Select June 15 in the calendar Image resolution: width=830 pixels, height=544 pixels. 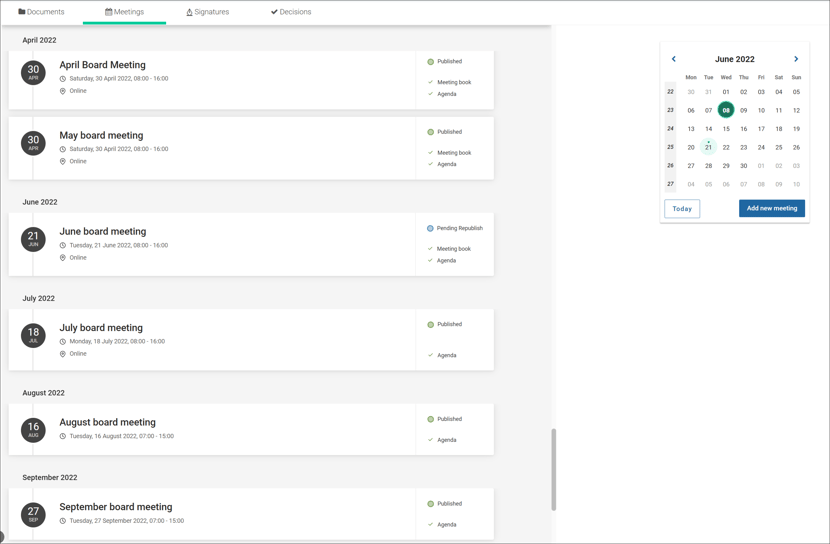pyautogui.click(x=726, y=129)
